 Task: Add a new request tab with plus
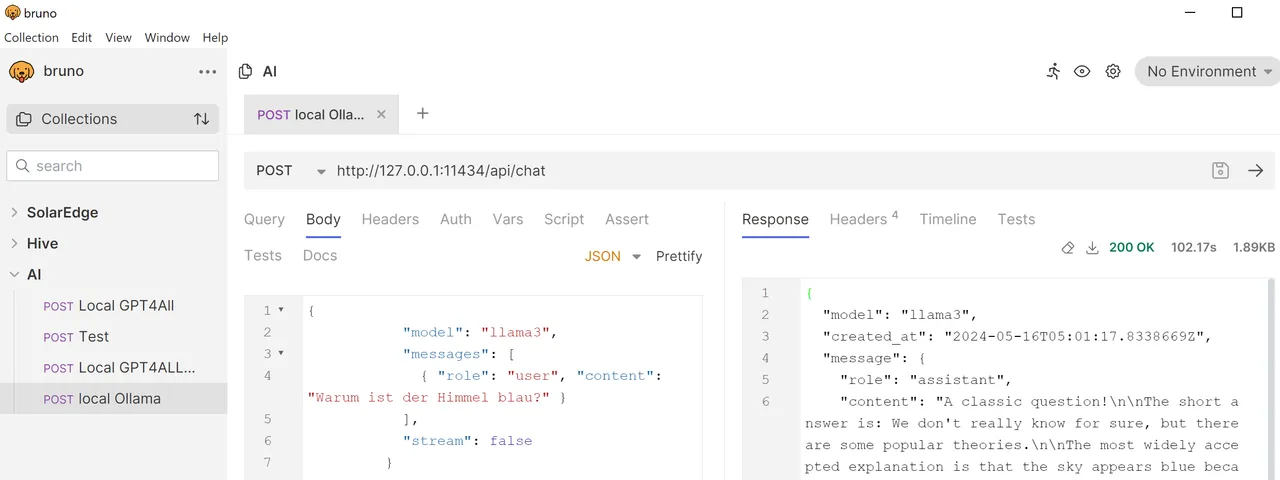pos(422,113)
